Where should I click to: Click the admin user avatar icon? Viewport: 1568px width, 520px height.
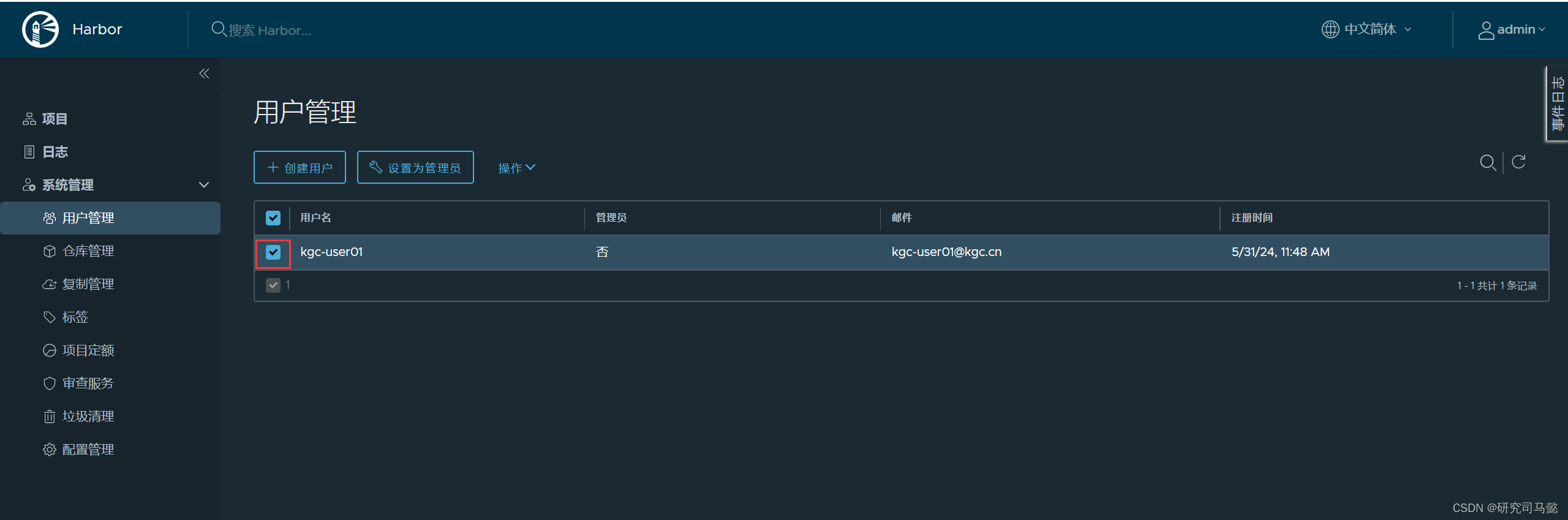(x=1486, y=29)
